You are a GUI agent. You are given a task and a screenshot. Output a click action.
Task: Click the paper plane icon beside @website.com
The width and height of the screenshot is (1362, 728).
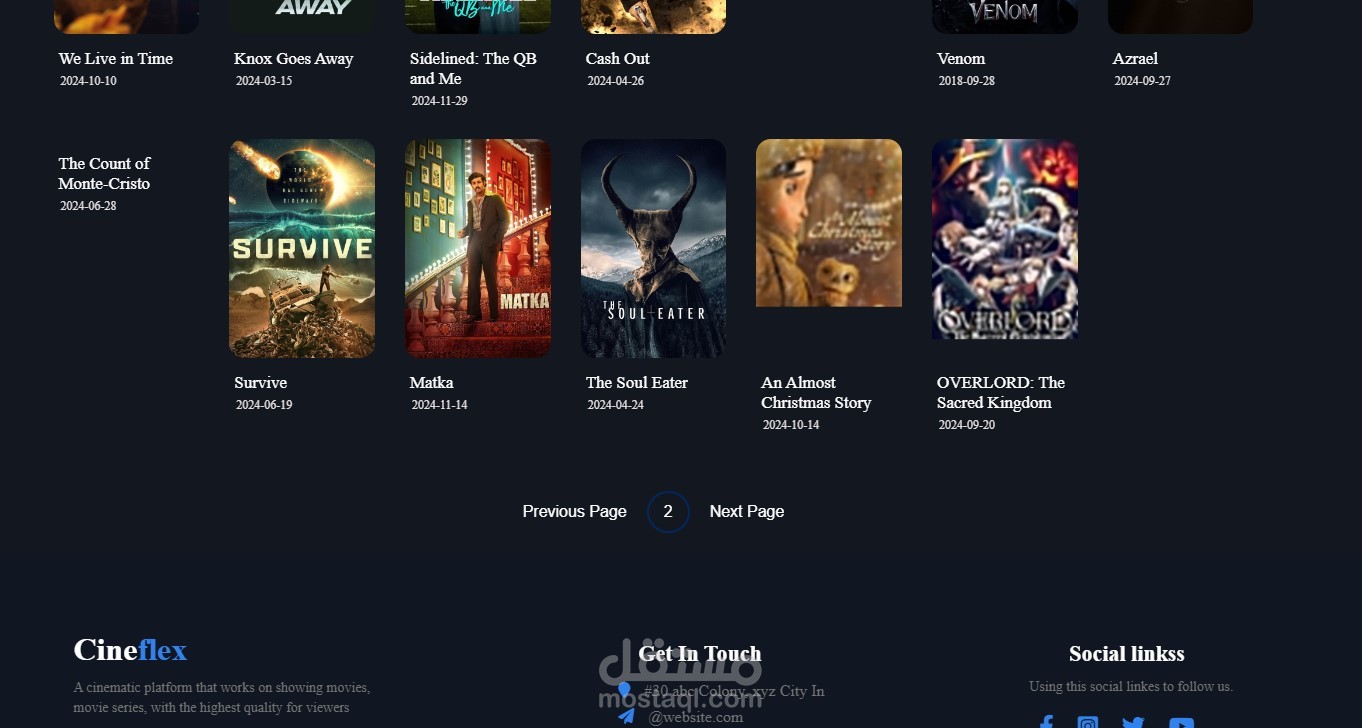[626, 716]
